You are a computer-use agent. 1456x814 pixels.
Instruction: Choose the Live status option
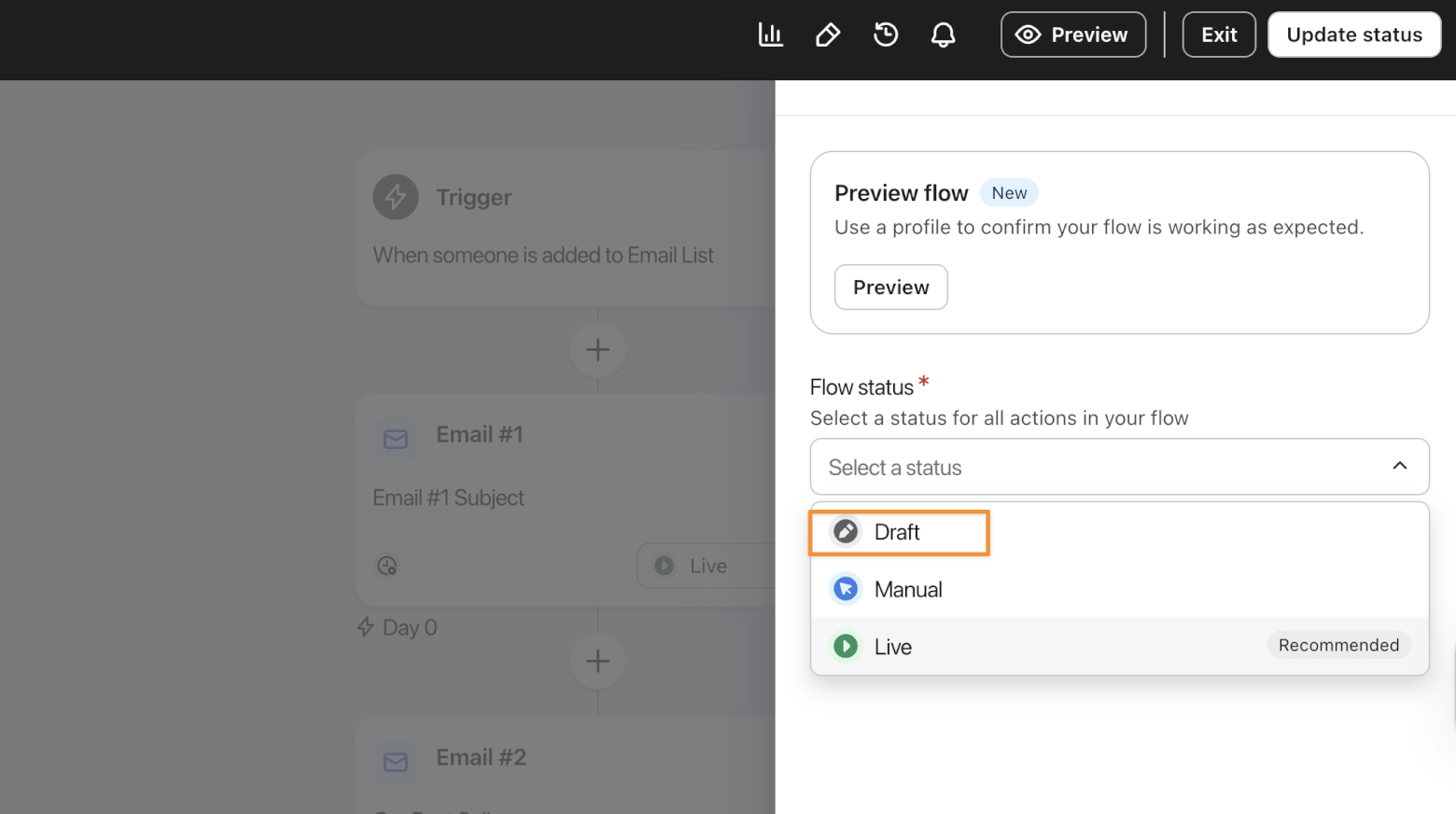pyautogui.click(x=1120, y=646)
